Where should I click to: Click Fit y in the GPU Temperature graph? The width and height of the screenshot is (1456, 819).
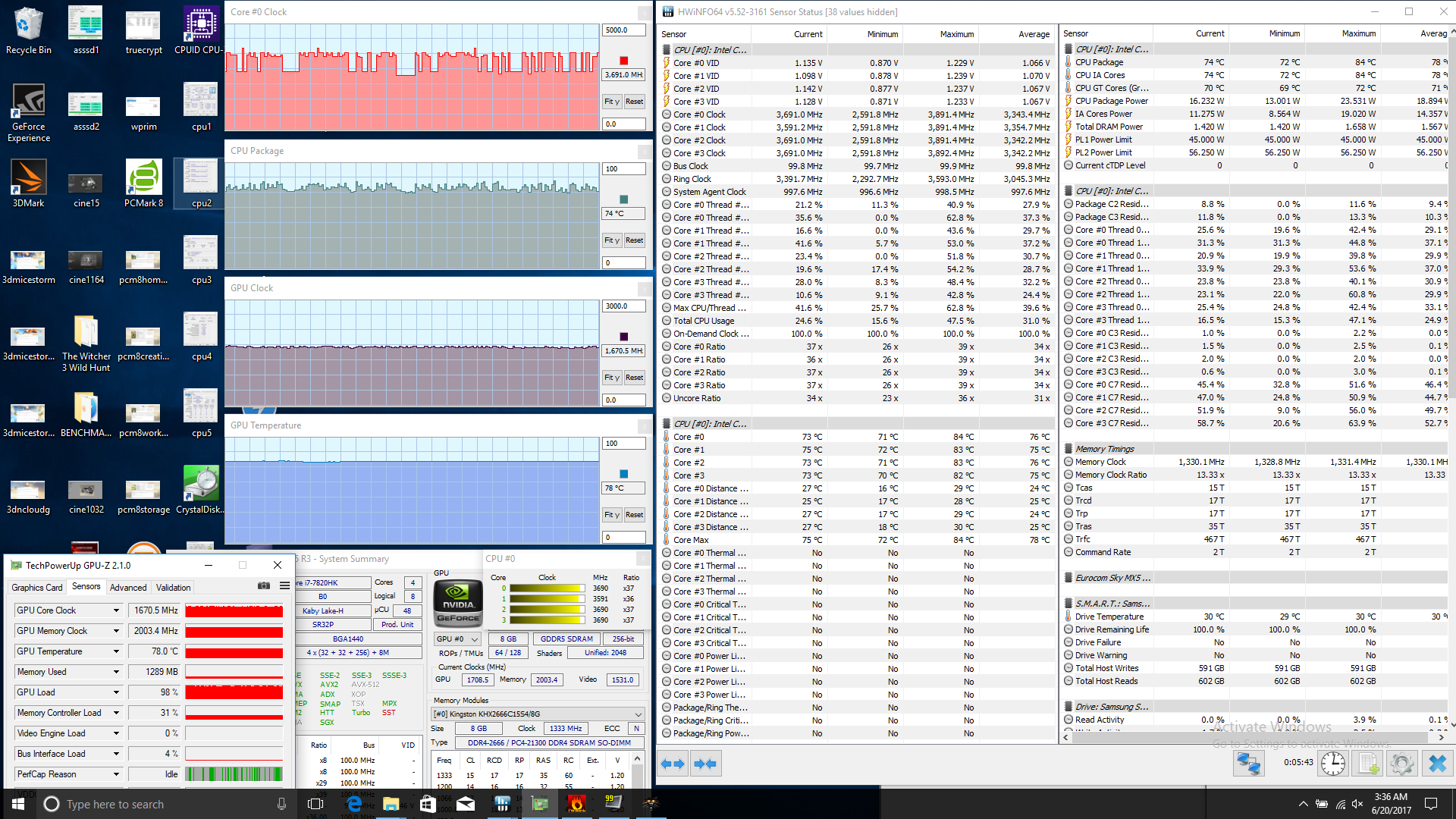[611, 515]
